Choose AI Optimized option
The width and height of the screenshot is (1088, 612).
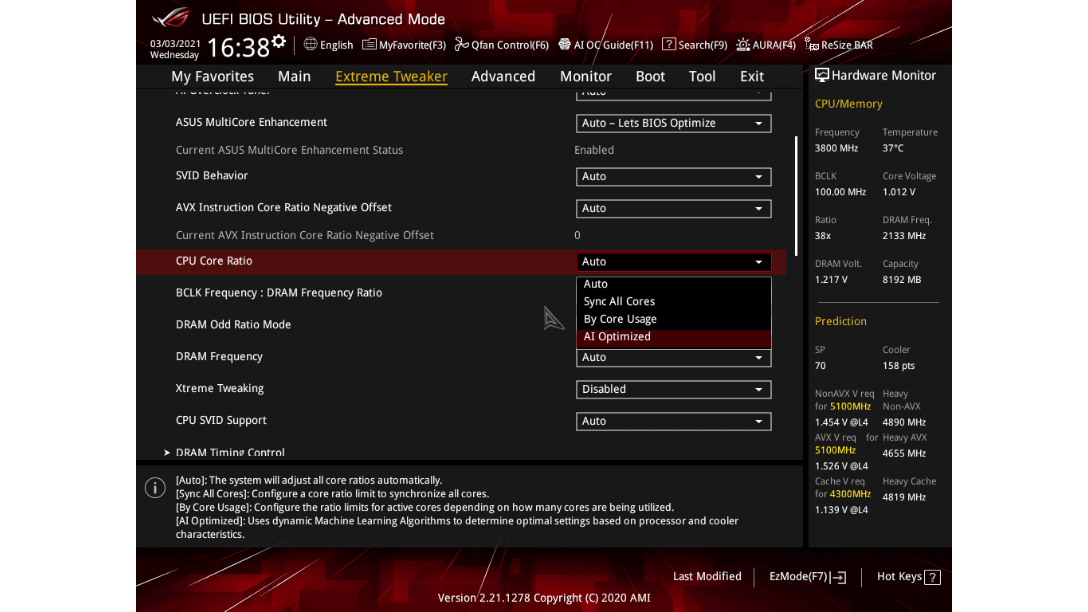pyautogui.click(x=673, y=337)
